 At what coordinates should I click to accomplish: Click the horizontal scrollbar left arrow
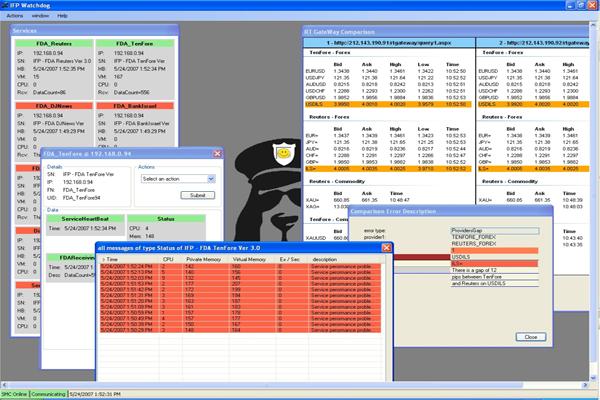[x=4, y=385]
